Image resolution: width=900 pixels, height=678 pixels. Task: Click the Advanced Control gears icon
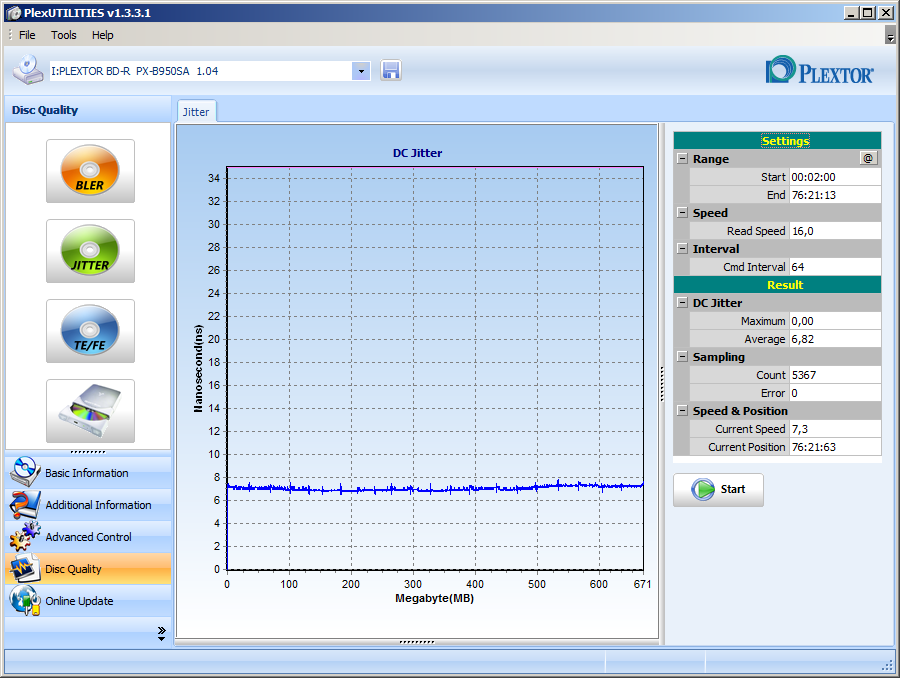(x=25, y=536)
